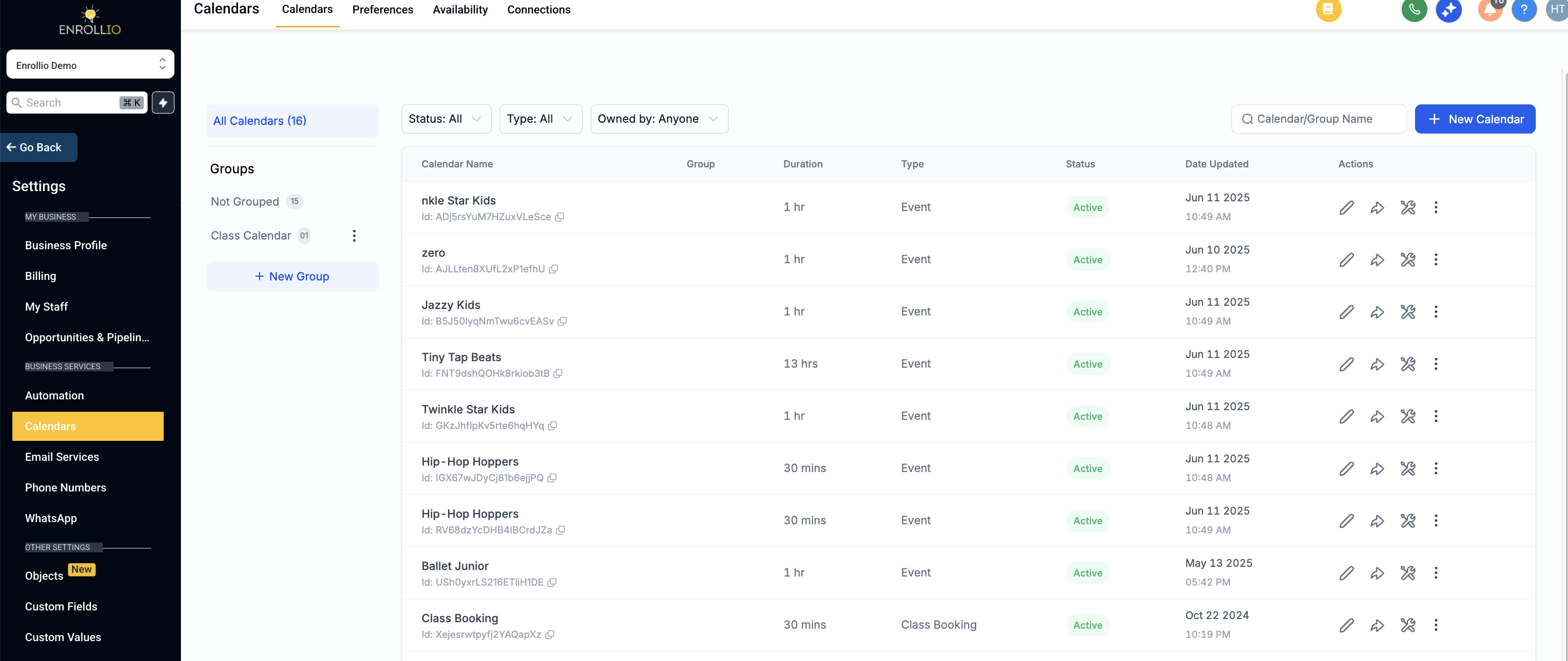Open the phone dialer icon

[x=1414, y=10]
